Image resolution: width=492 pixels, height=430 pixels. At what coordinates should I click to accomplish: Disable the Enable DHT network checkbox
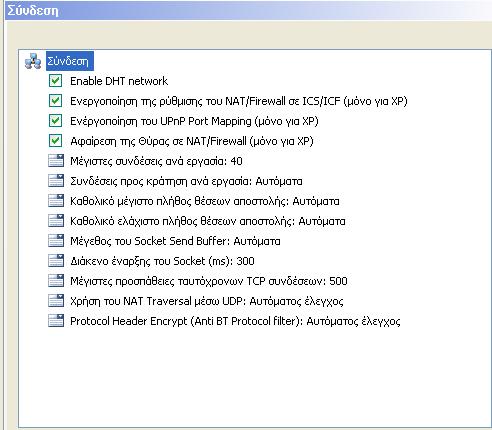pyautogui.click(x=55, y=81)
